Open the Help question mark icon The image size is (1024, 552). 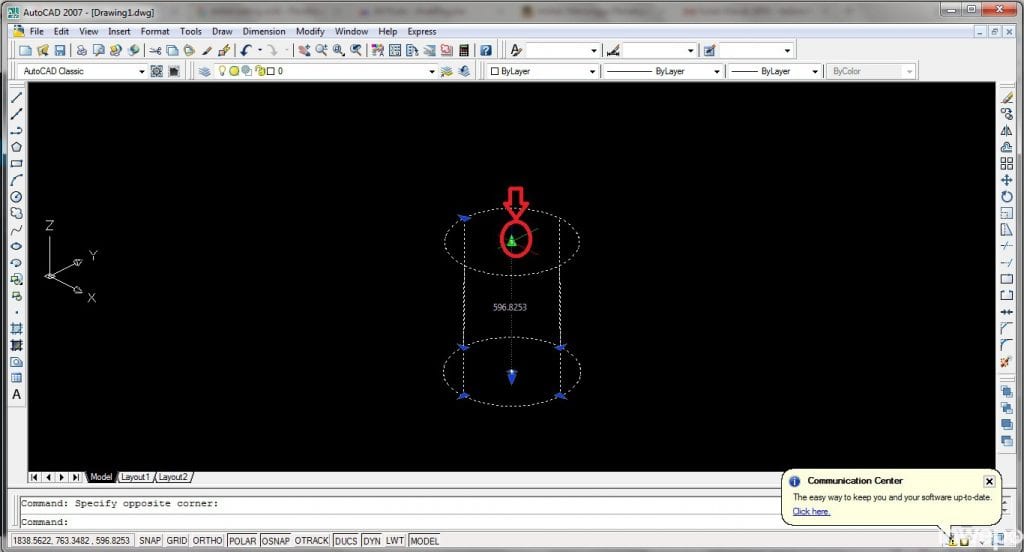pos(485,50)
